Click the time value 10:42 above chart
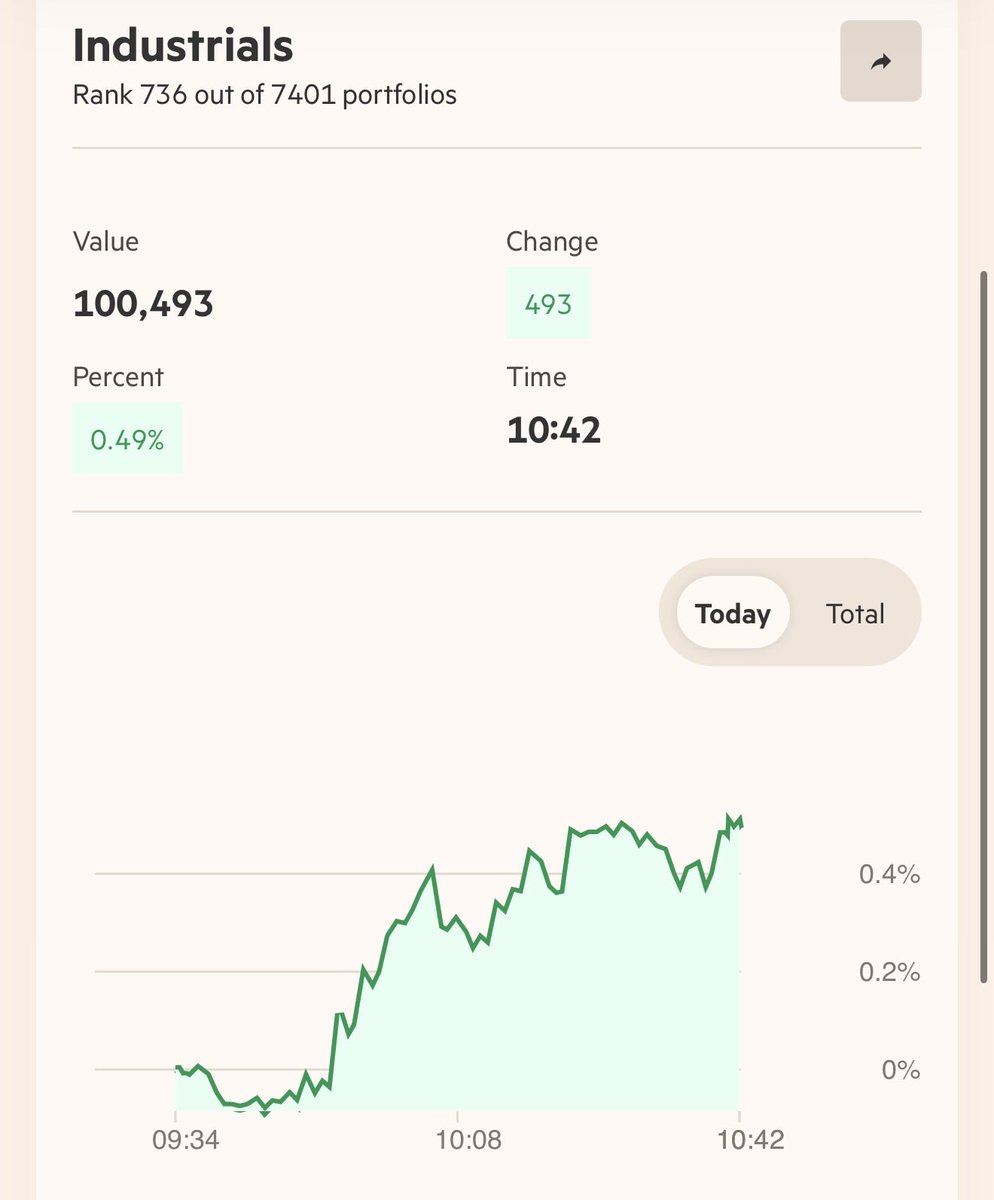 tap(553, 430)
